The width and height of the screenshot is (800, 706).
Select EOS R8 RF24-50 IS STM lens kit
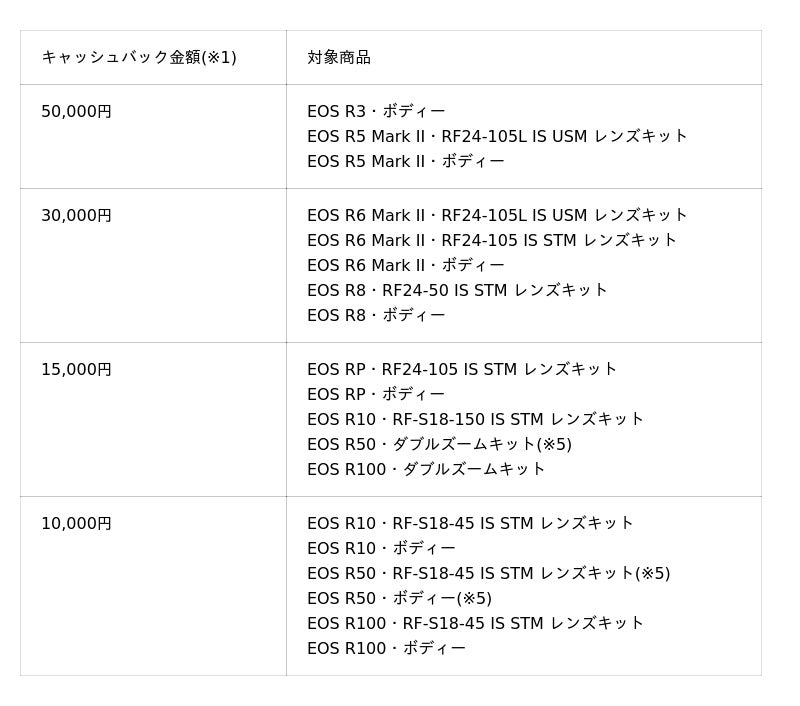click(x=457, y=290)
